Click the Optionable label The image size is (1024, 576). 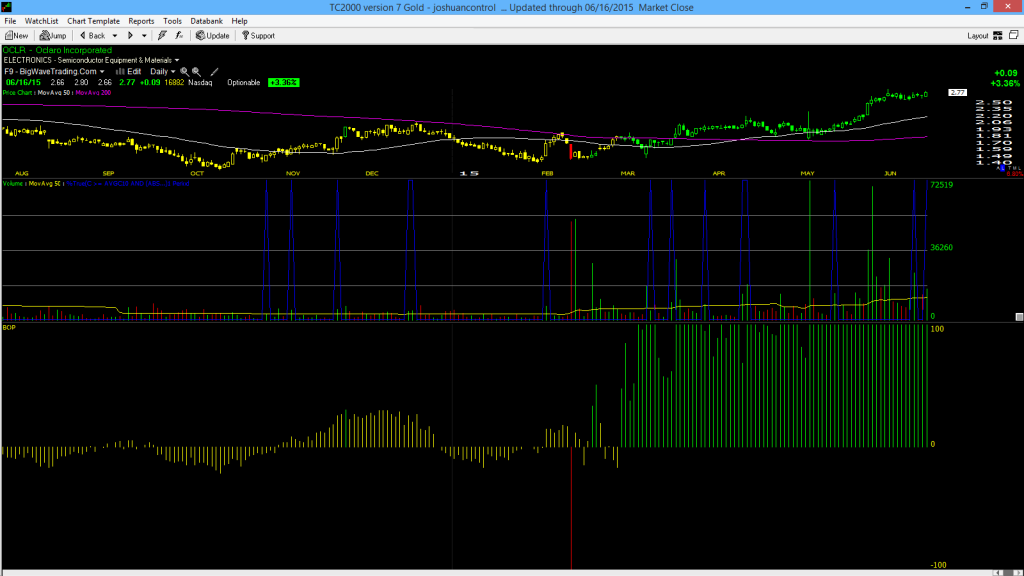(x=244, y=82)
